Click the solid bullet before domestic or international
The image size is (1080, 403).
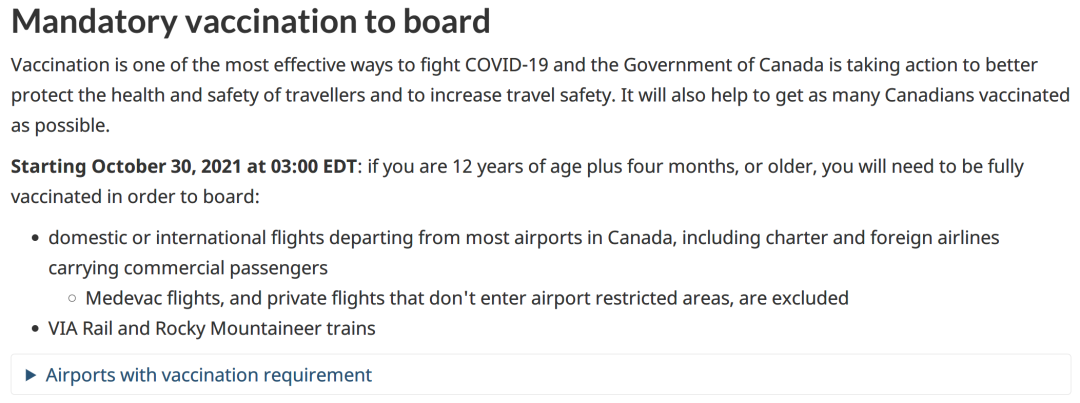(36, 239)
